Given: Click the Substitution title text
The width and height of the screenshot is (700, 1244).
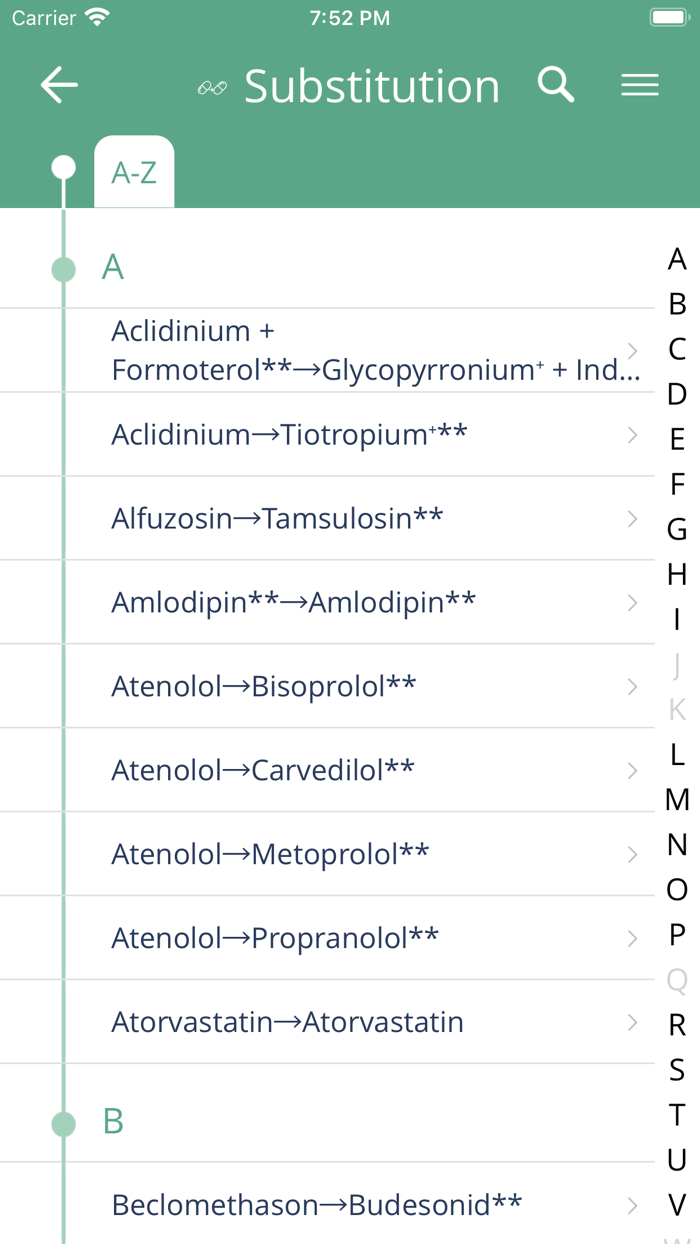Looking at the screenshot, I should (x=372, y=87).
